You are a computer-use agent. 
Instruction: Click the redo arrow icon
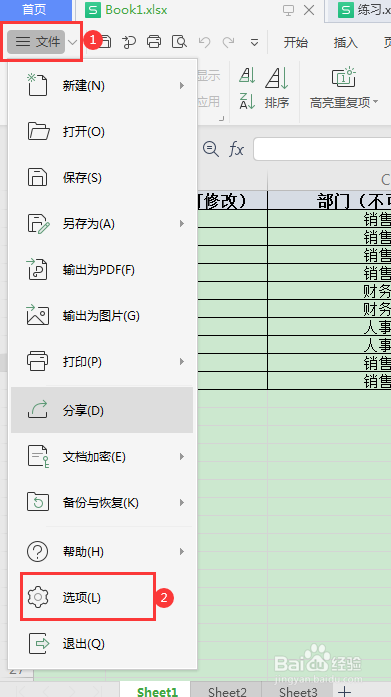(x=229, y=42)
